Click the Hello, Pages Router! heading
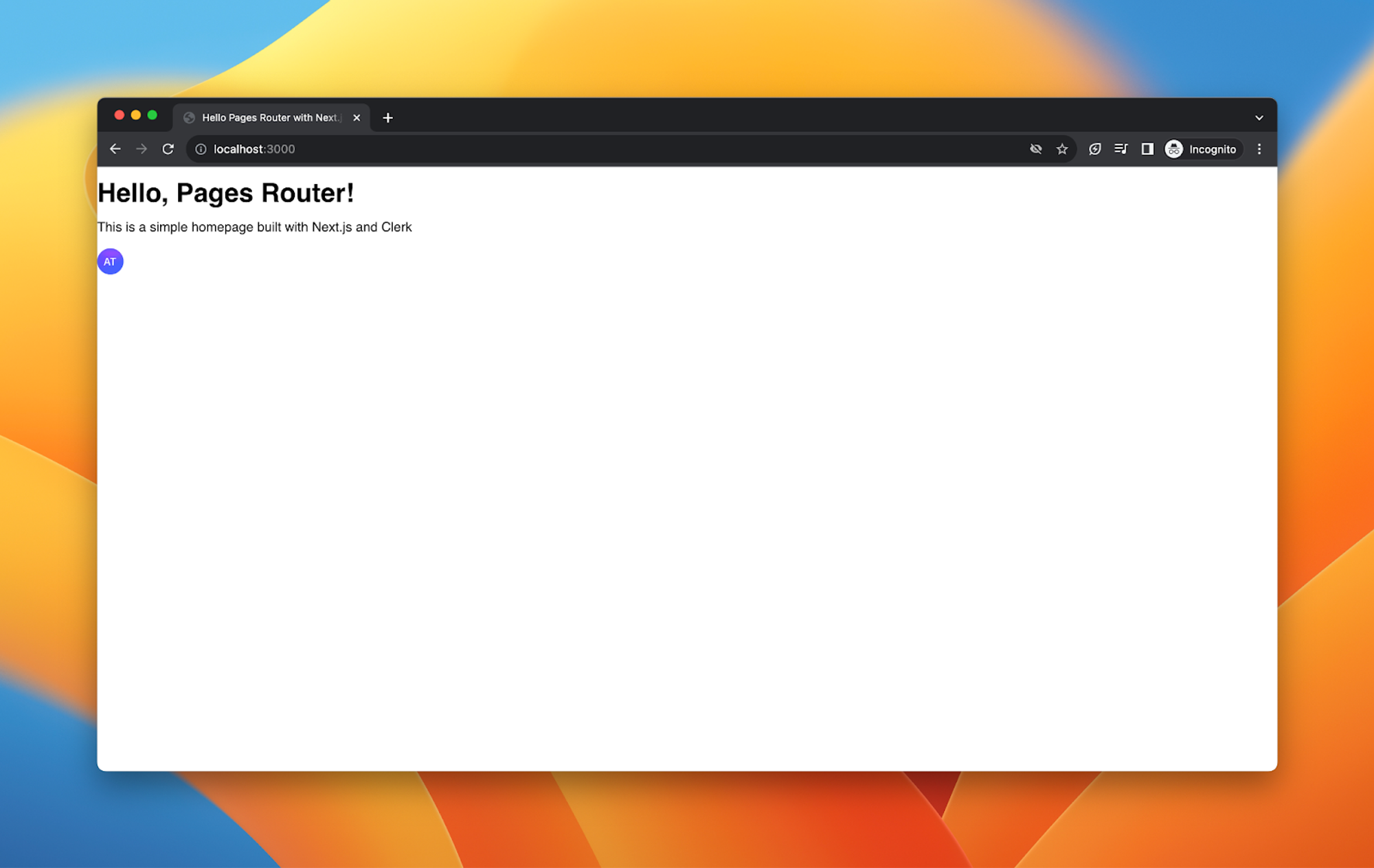 pyautogui.click(x=226, y=194)
